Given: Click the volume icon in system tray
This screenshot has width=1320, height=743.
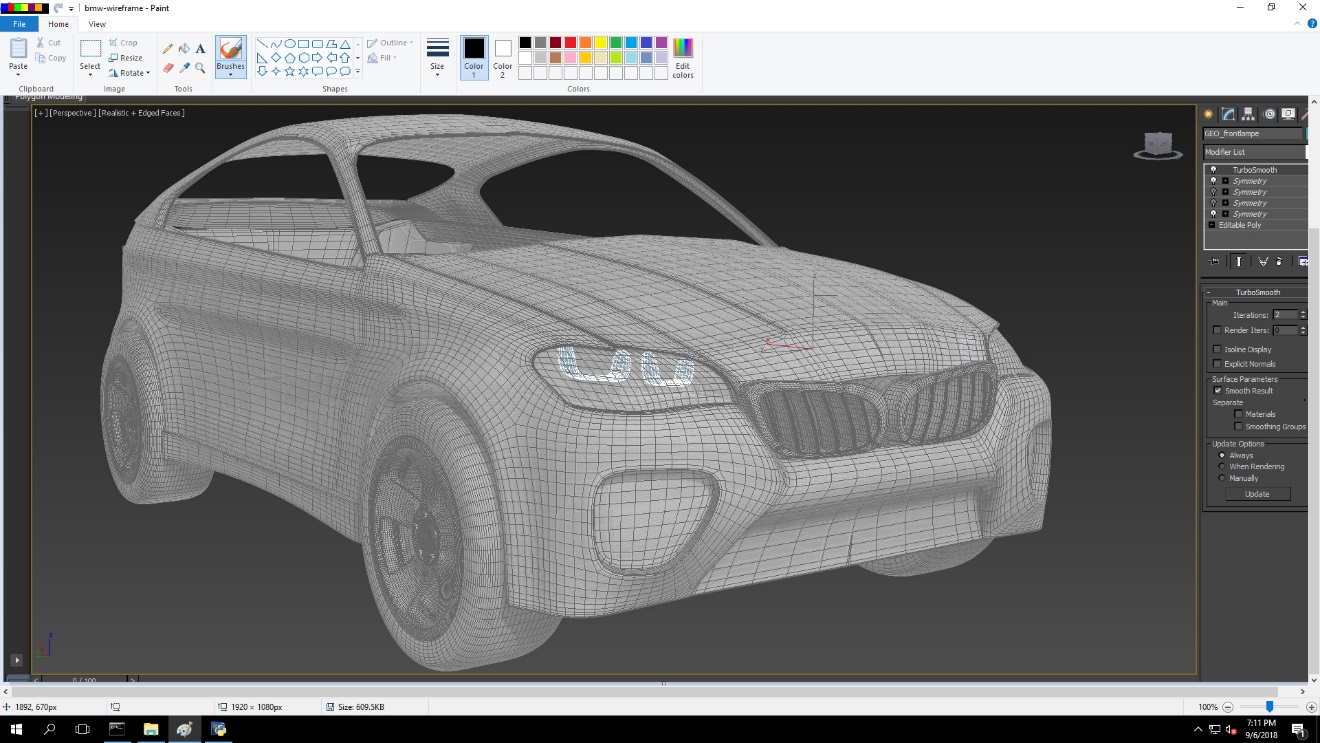Looking at the screenshot, I should pos(1231,729).
